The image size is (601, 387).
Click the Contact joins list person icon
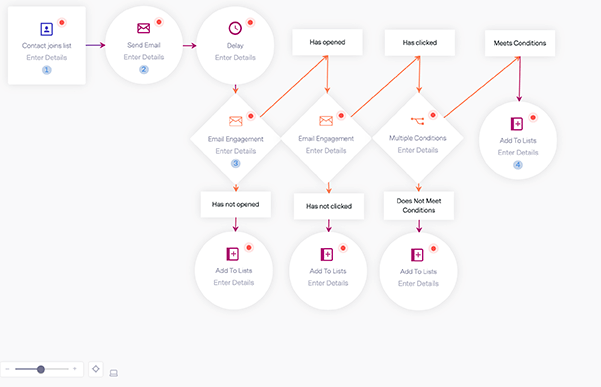46,29
